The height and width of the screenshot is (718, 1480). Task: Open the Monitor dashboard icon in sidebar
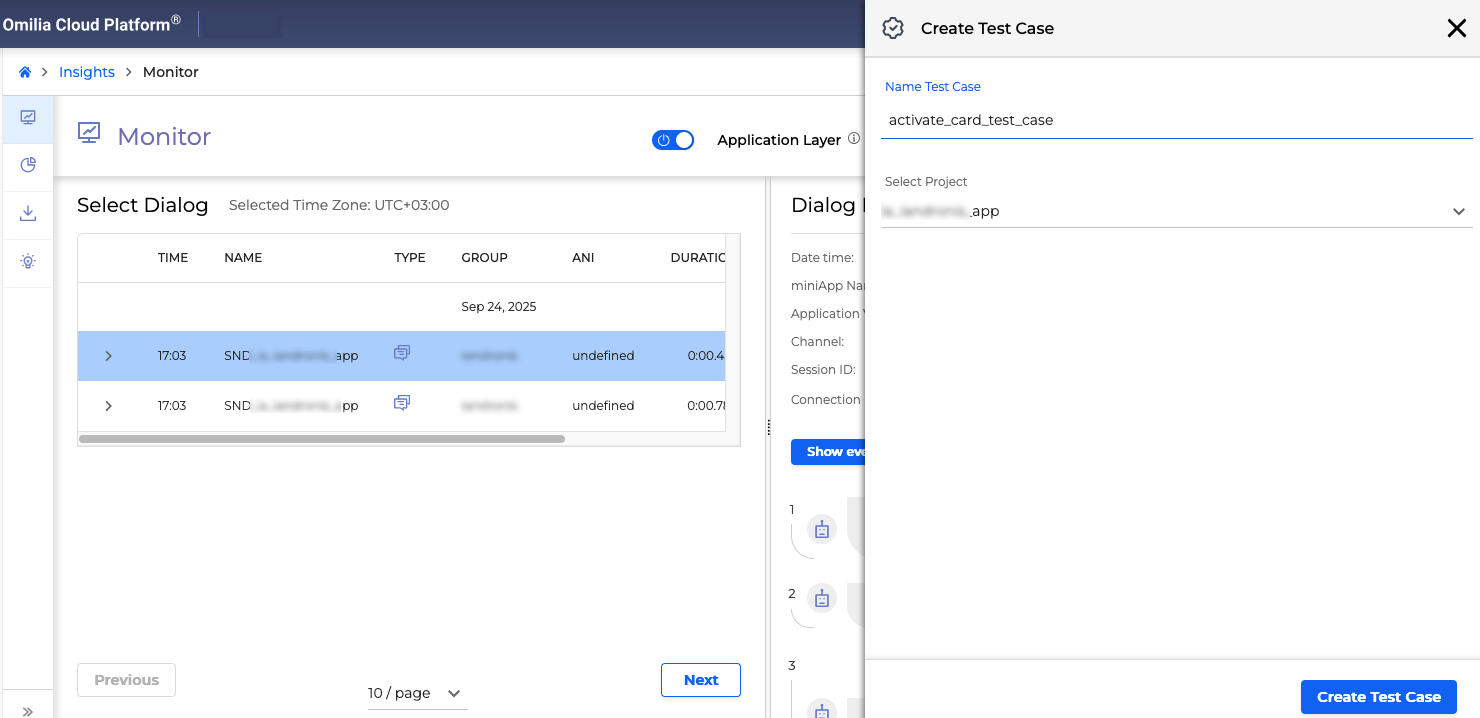click(27, 117)
